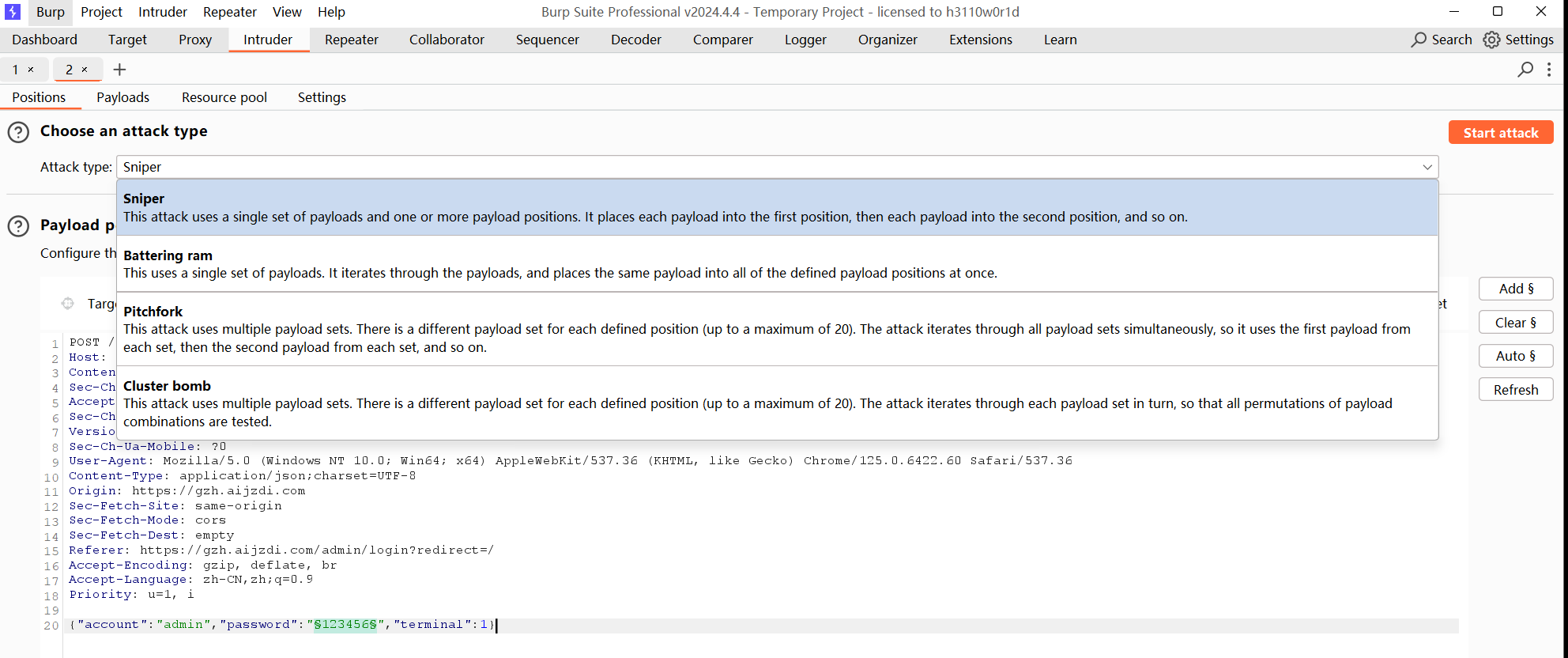Click the target crosshair icon
The height and width of the screenshot is (658, 1568).
point(68,304)
